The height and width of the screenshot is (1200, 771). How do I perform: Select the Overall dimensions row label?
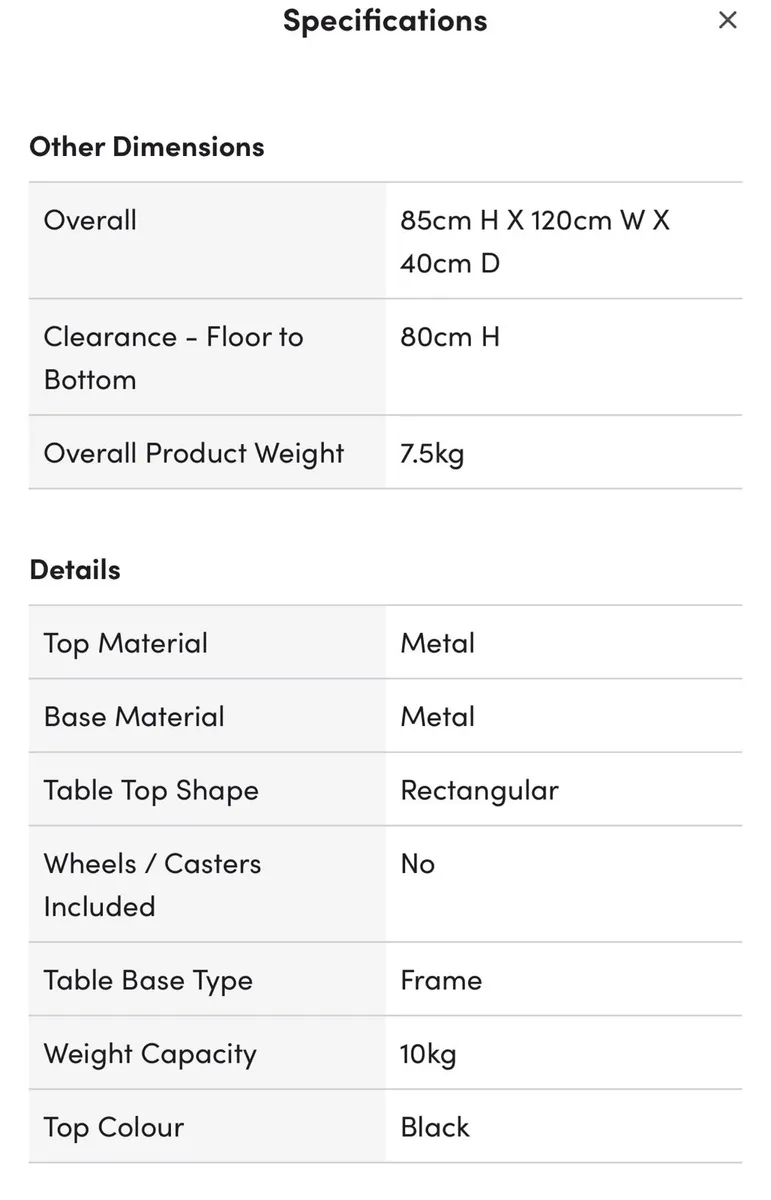pos(90,220)
